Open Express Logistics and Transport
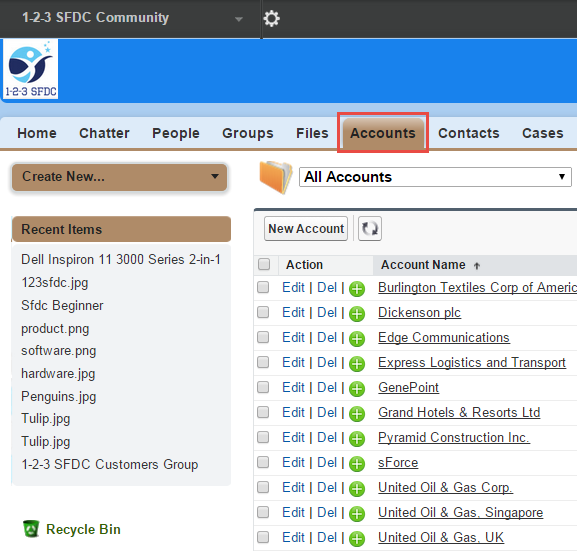Viewport: 577px width, 551px height. click(472, 363)
